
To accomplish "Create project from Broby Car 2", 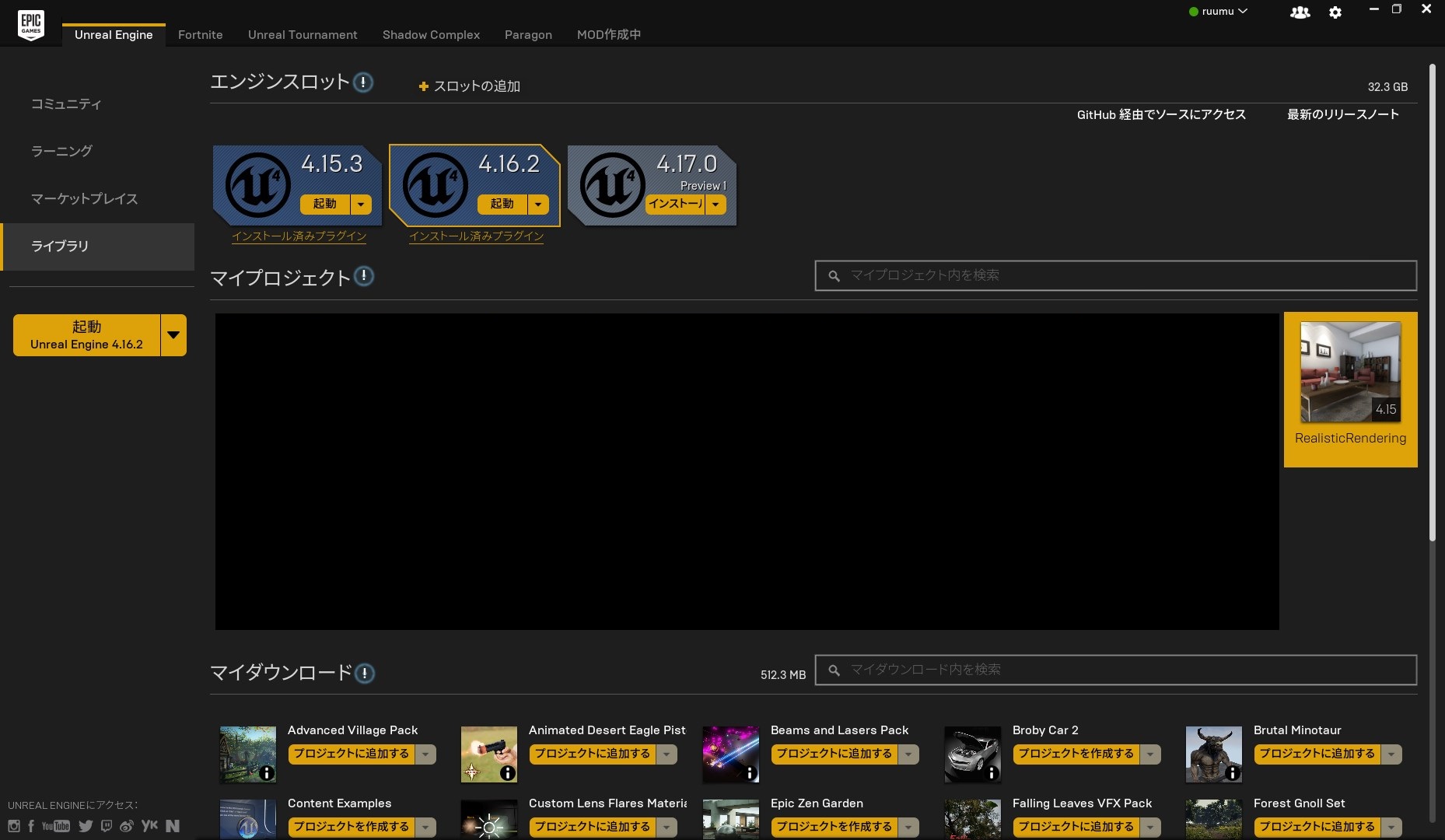I will point(1076,754).
